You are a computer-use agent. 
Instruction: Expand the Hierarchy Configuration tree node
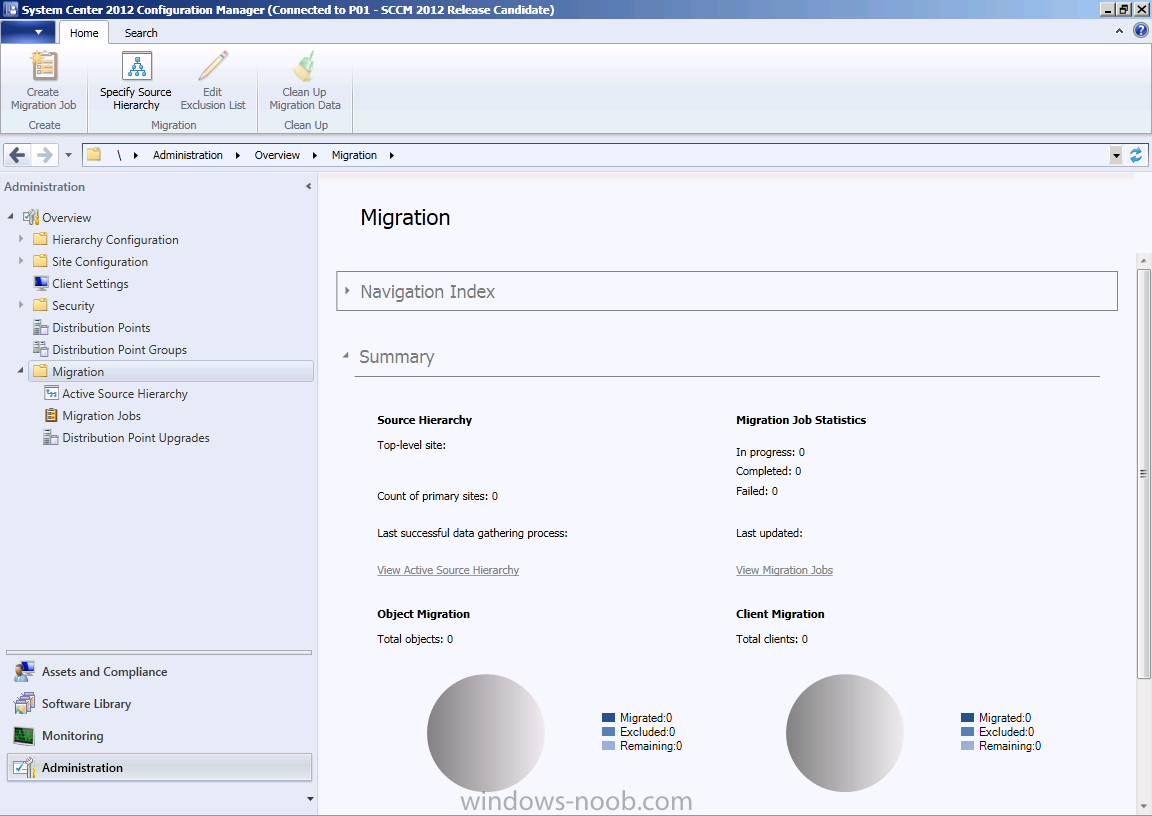tap(21, 239)
